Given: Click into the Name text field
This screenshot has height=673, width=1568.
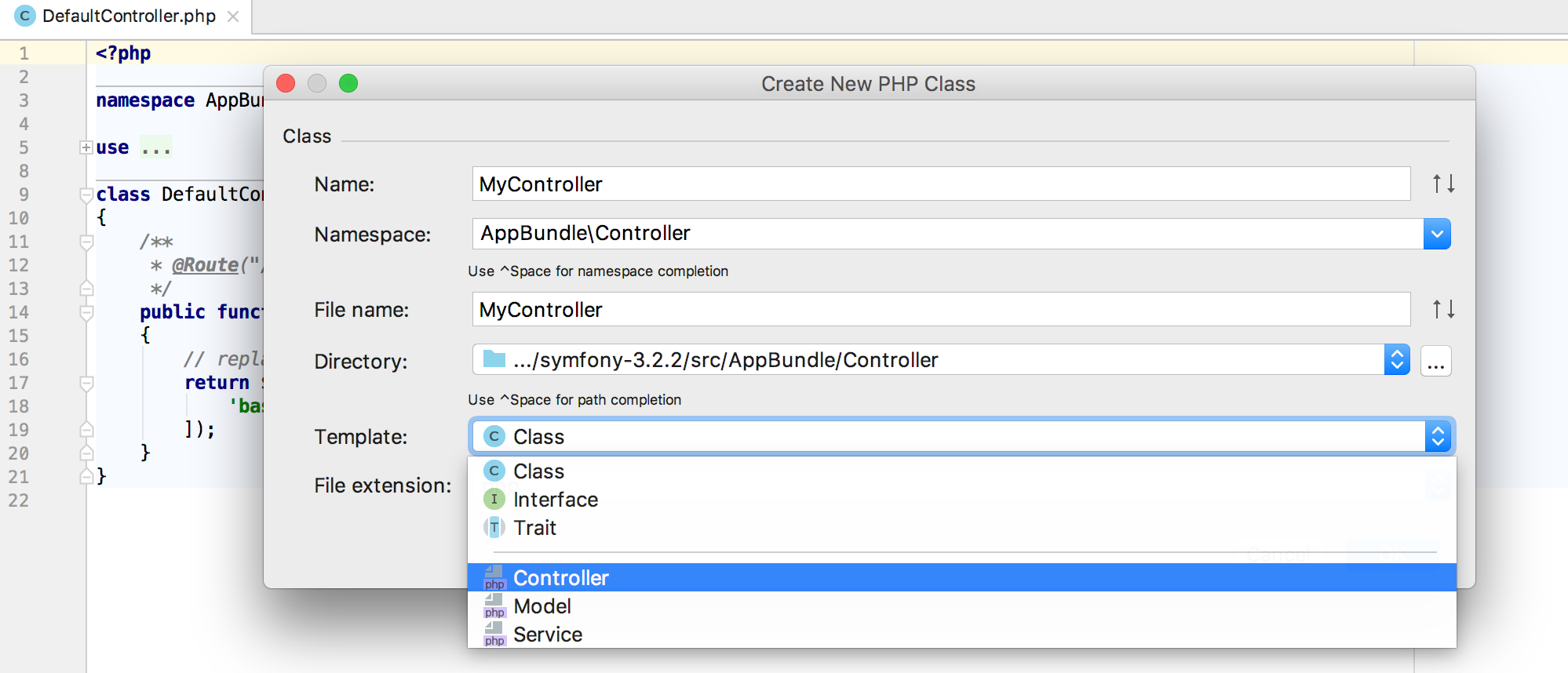Looking at the screenshot, I should (x=940, y=184).
